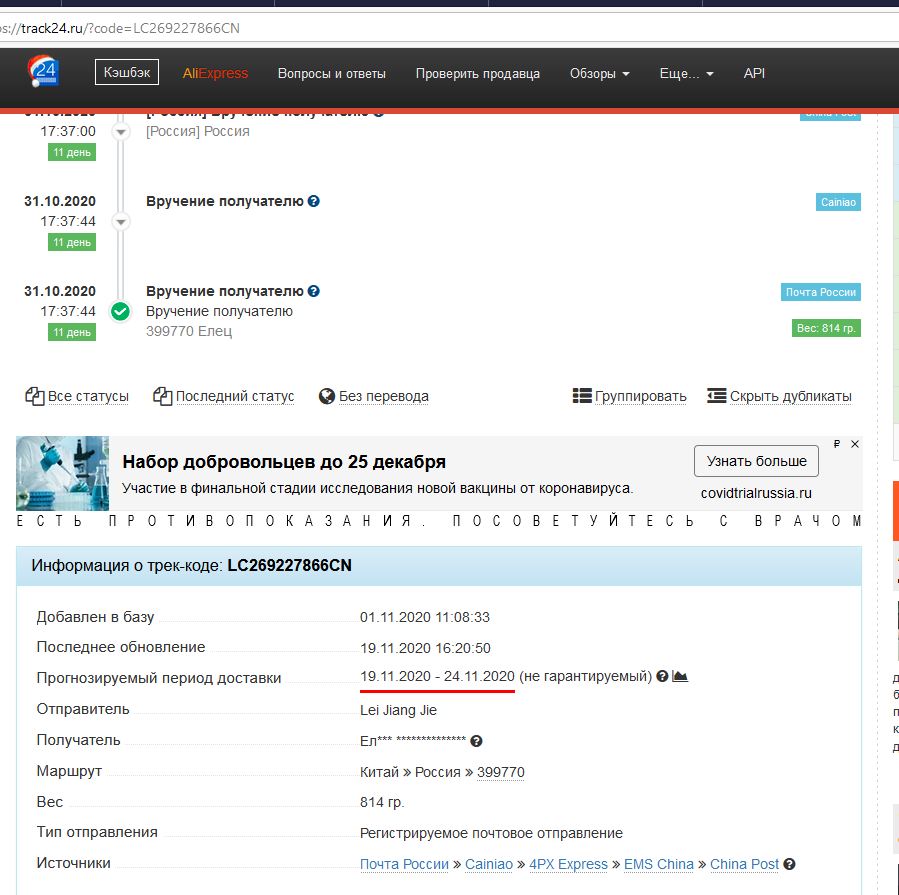Select 19.11.2020 16:20:50 last update

point(425,648)
